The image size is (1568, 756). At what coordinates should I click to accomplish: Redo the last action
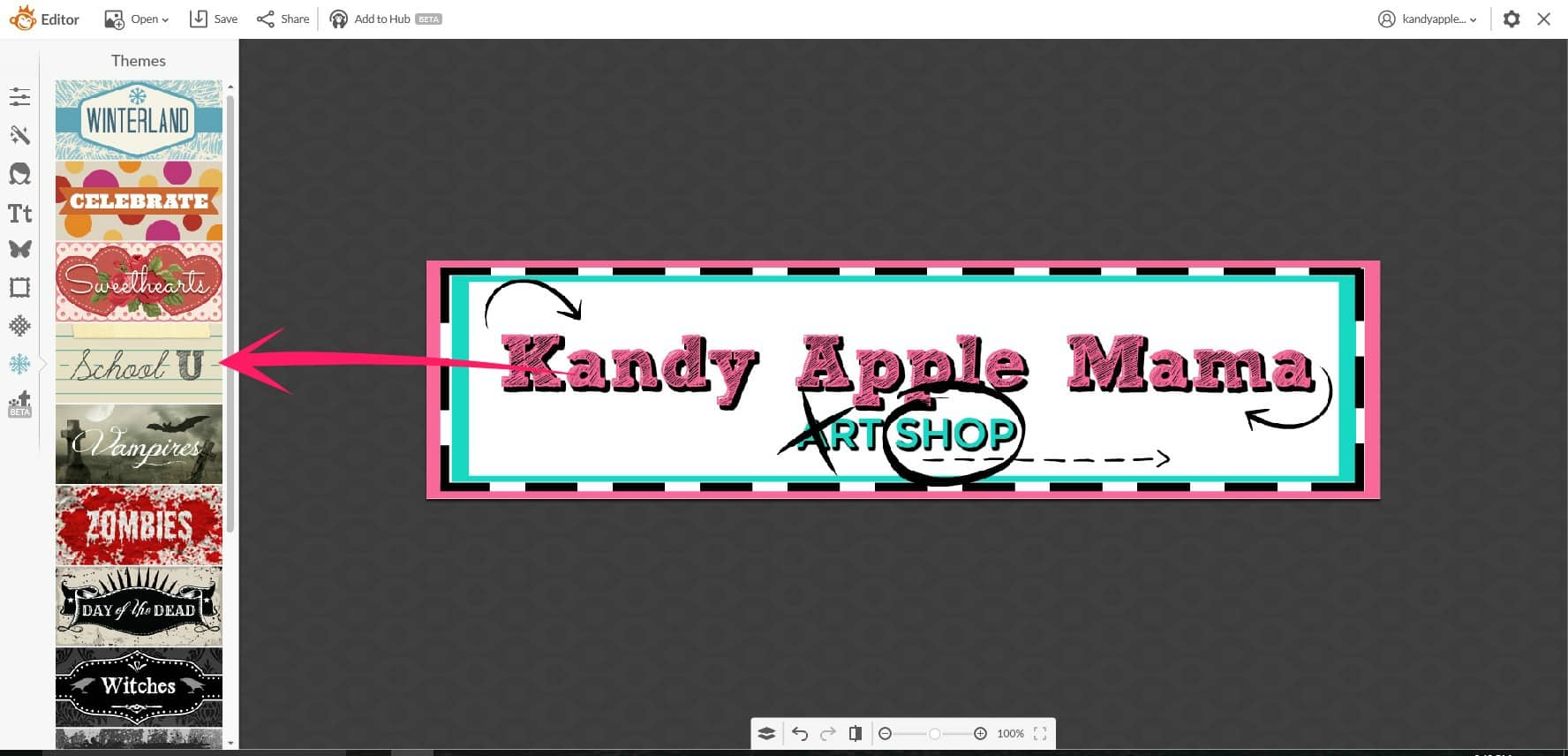(x=828, y=733)
